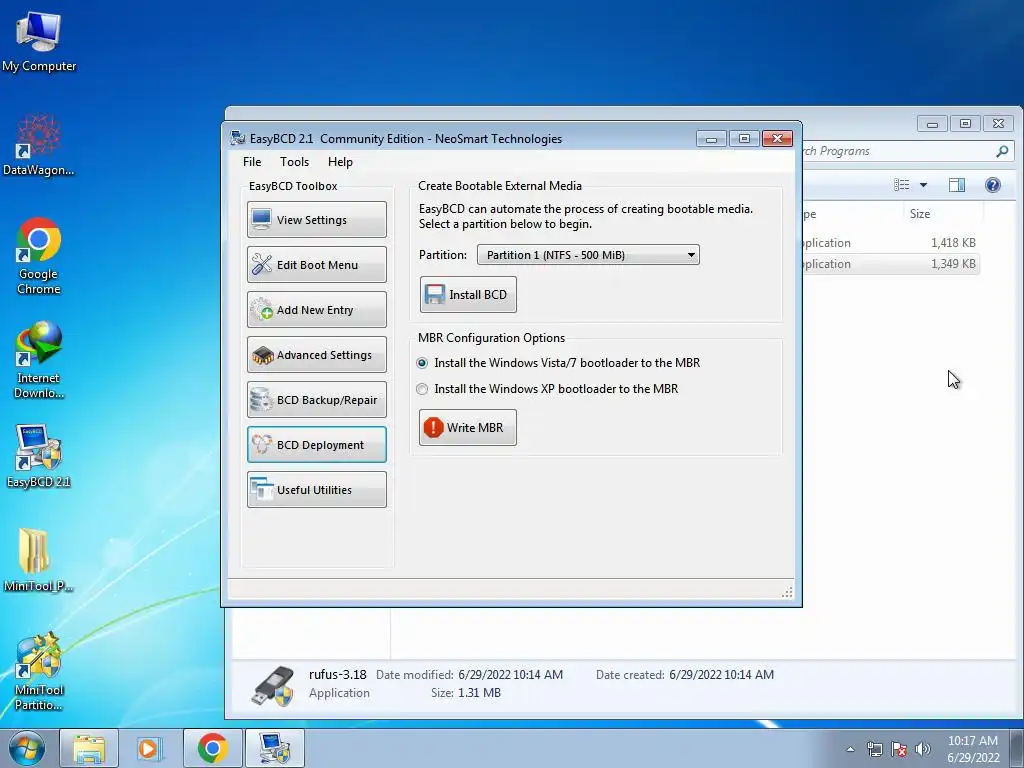
Task: Open the Tools menu
Action: pyautogui.click(x=295, y=162)
